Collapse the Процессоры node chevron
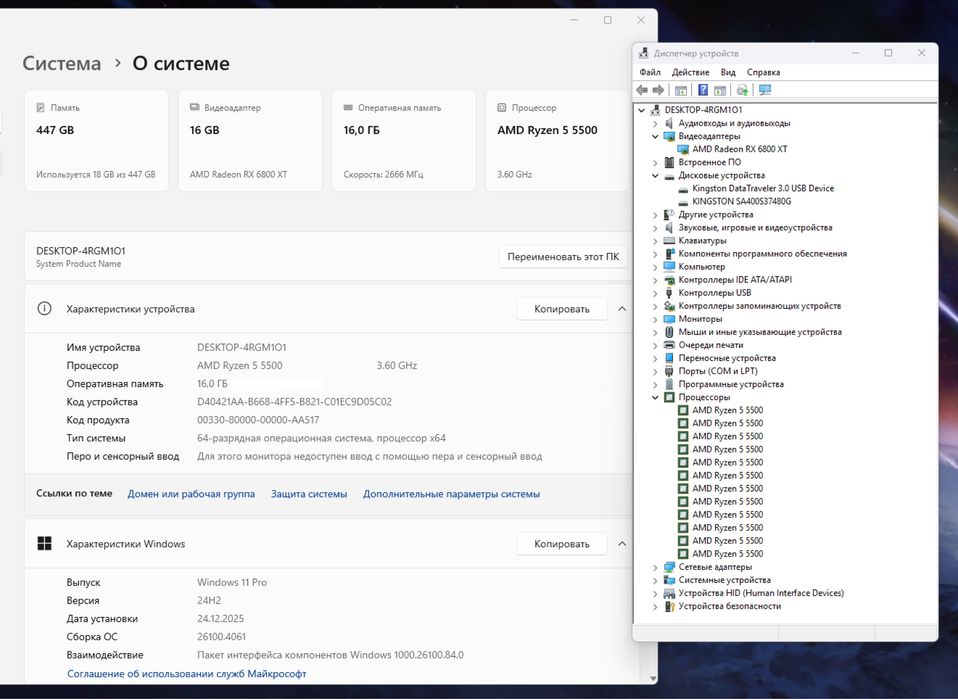Image resolution: width=958 pixels, height=699 pixels. coord(655,397)
